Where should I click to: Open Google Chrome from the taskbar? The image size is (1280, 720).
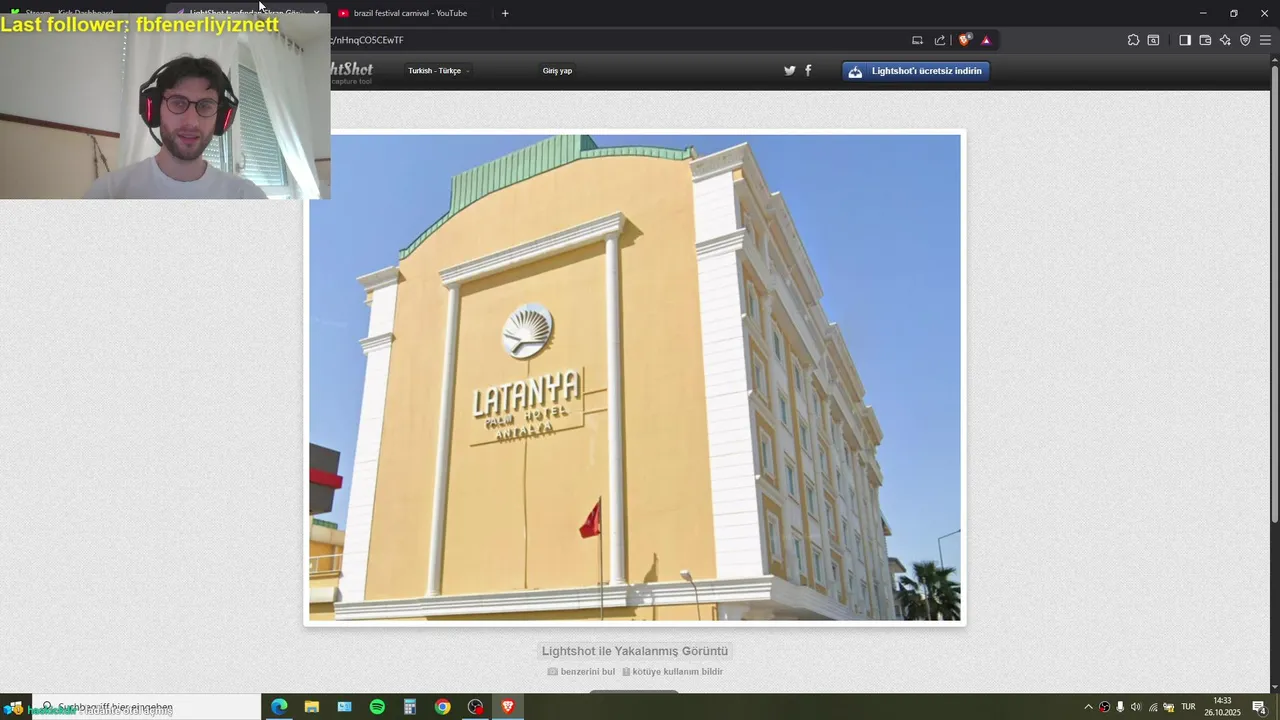click(442, 707)
